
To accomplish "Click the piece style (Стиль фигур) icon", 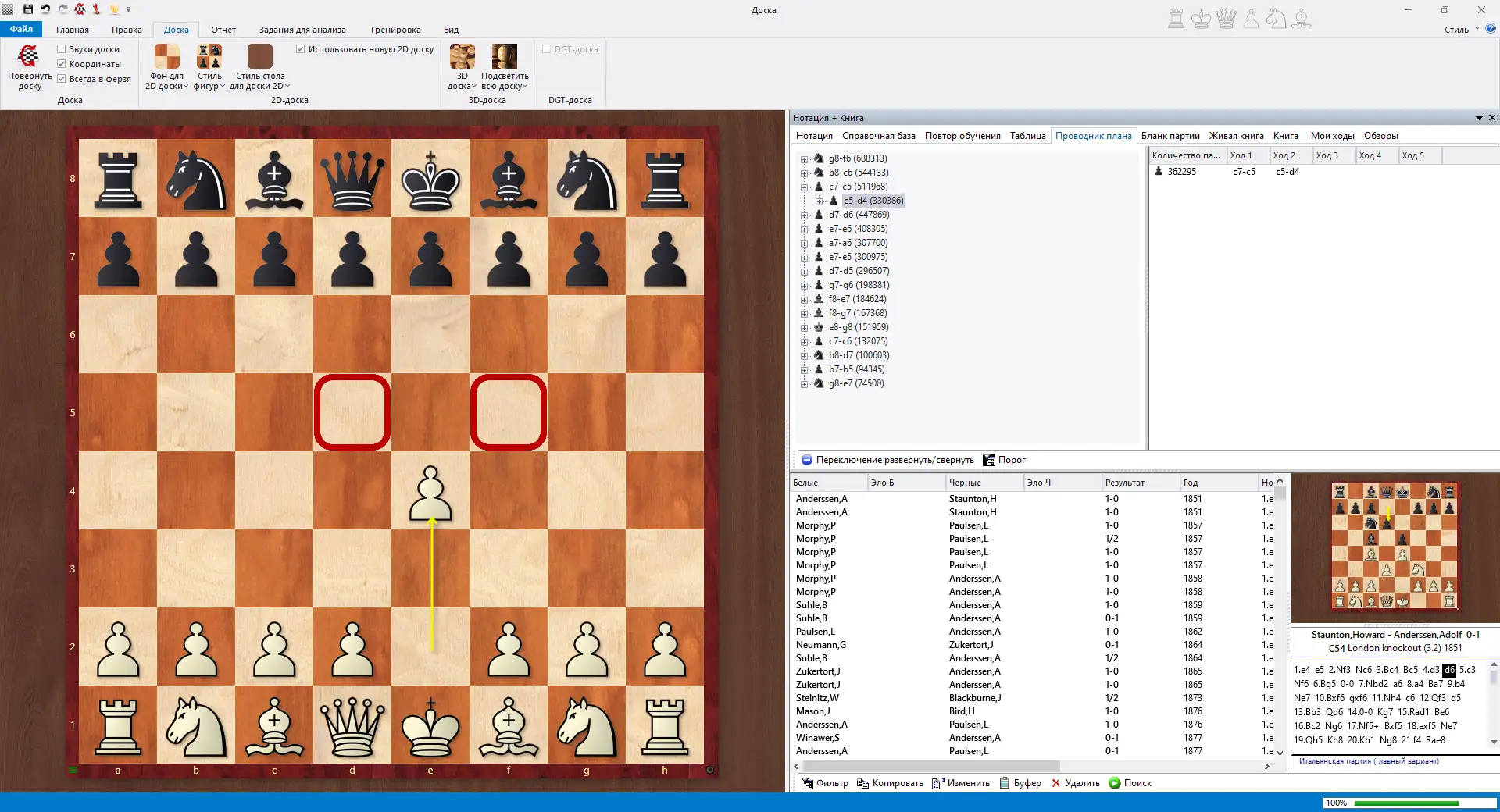I will click(209, 57).
